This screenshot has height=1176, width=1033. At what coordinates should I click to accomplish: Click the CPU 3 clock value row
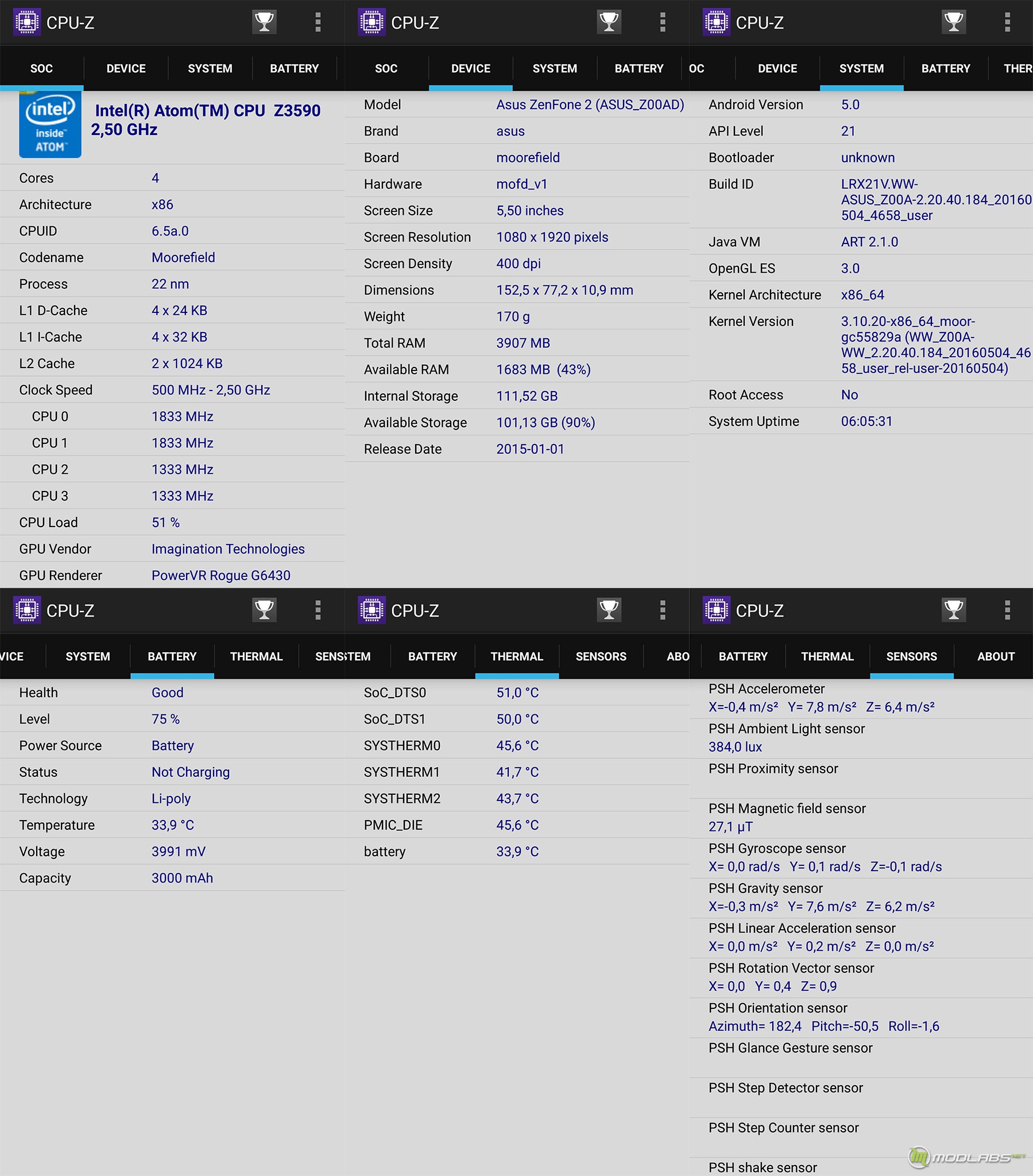point(172,496)
